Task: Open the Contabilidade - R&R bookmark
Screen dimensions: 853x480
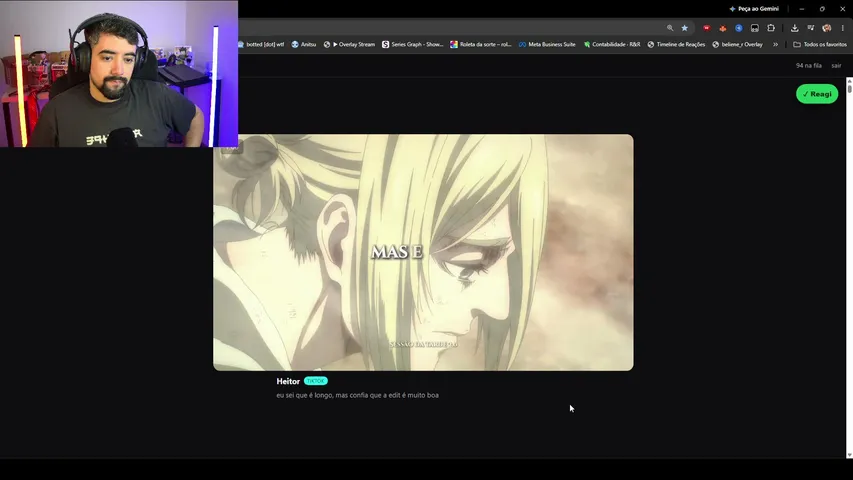Action: pos(612,45)
